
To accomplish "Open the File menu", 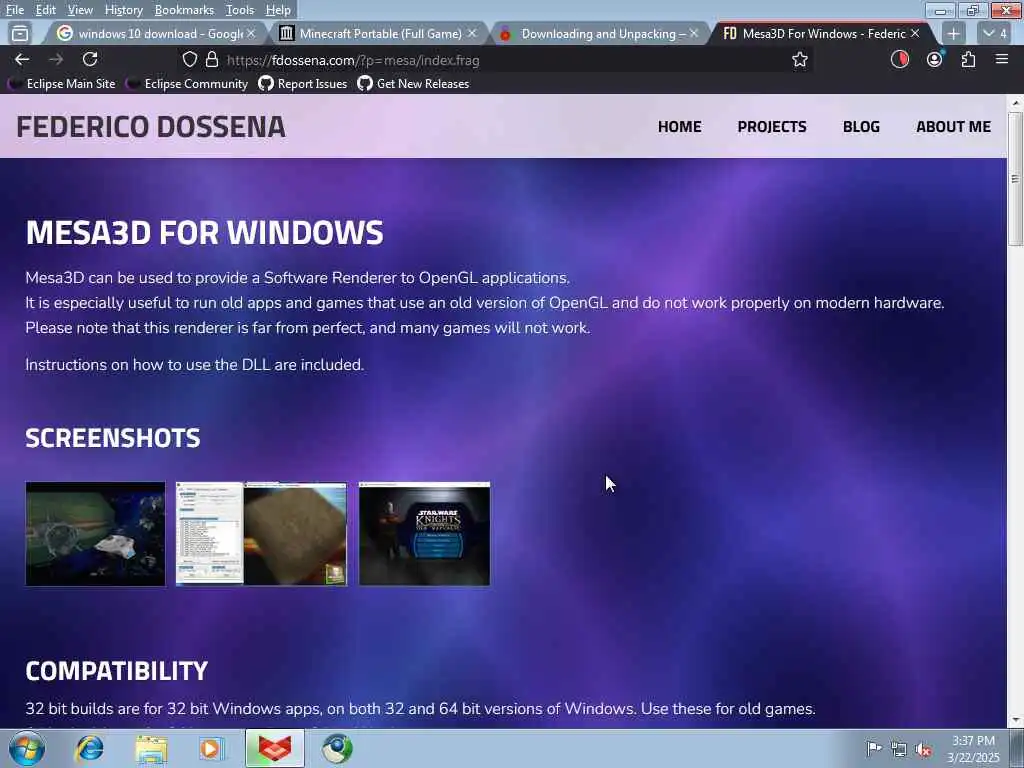I will click(x=14, y=10).
